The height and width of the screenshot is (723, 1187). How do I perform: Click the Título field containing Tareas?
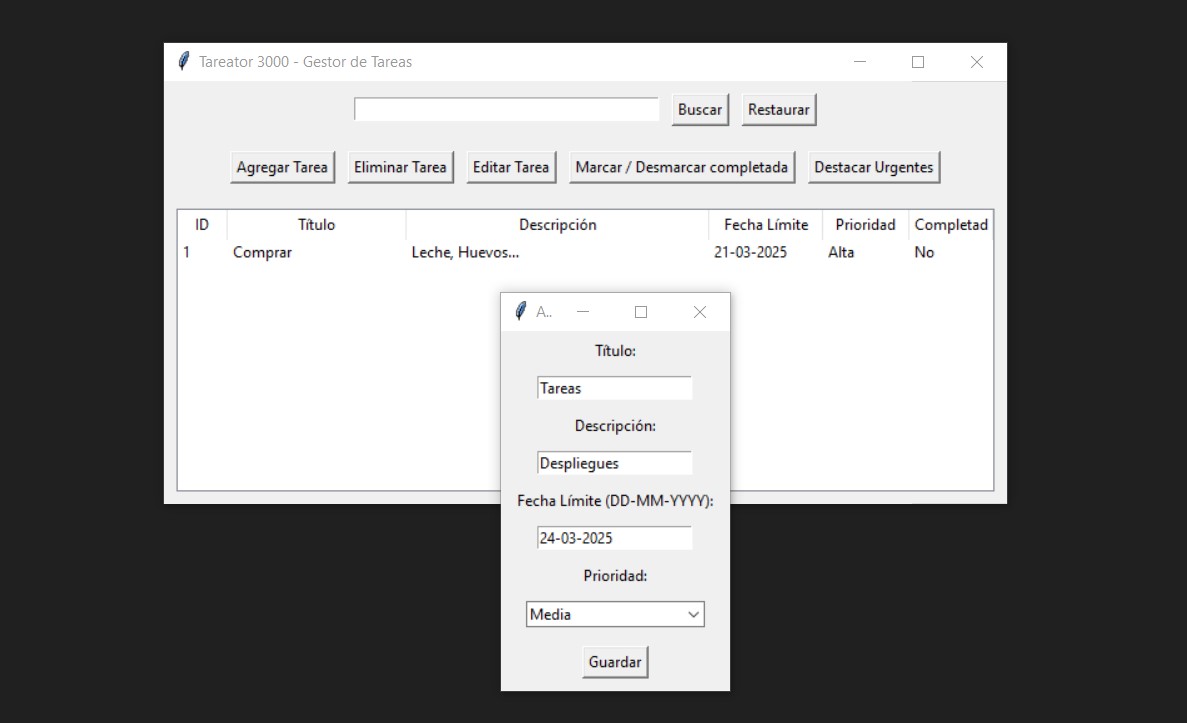pos(614,388)
